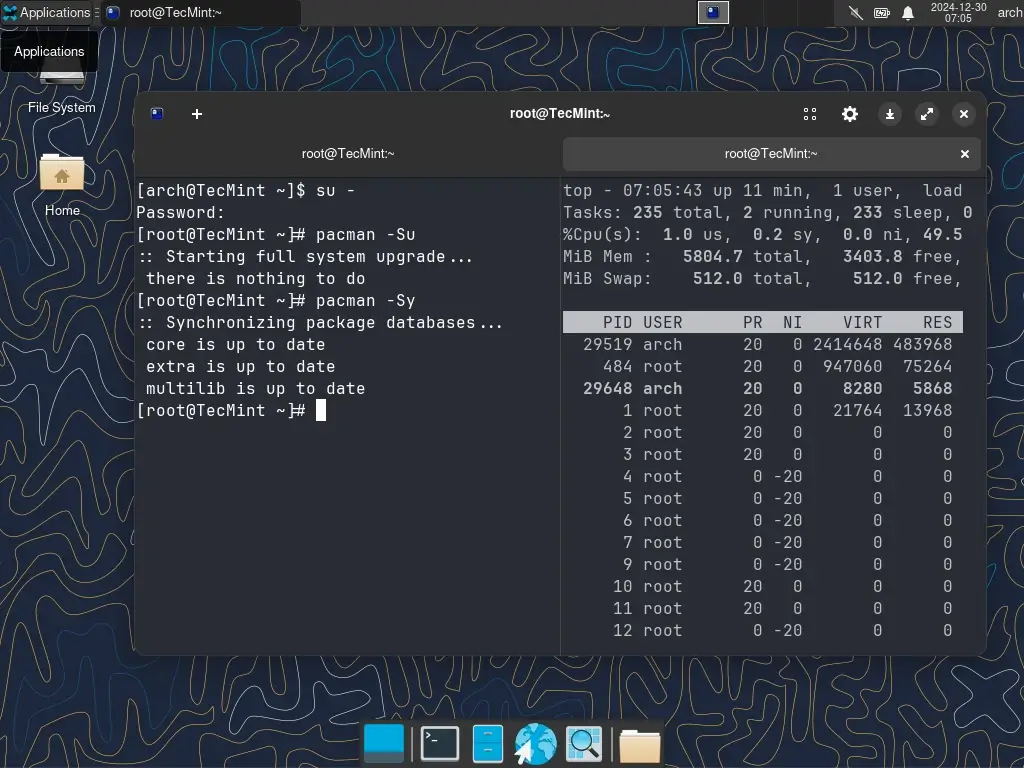The height and width of the screenshot is (768, 1024).
Task: Click the 'MiB Swap' summary line
Action: click(x=763, y=279)
